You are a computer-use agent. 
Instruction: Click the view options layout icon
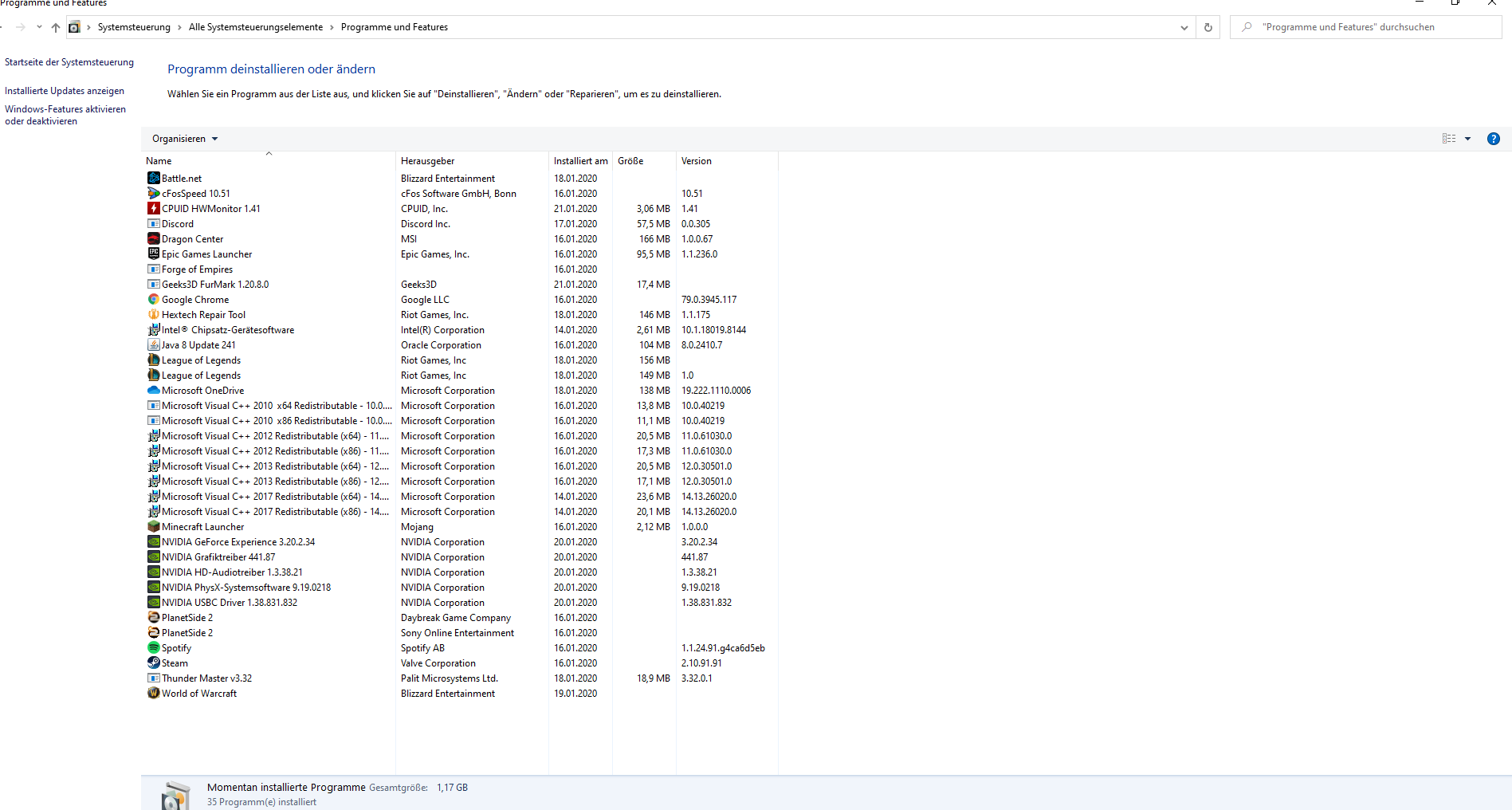tap(1449, 139)
